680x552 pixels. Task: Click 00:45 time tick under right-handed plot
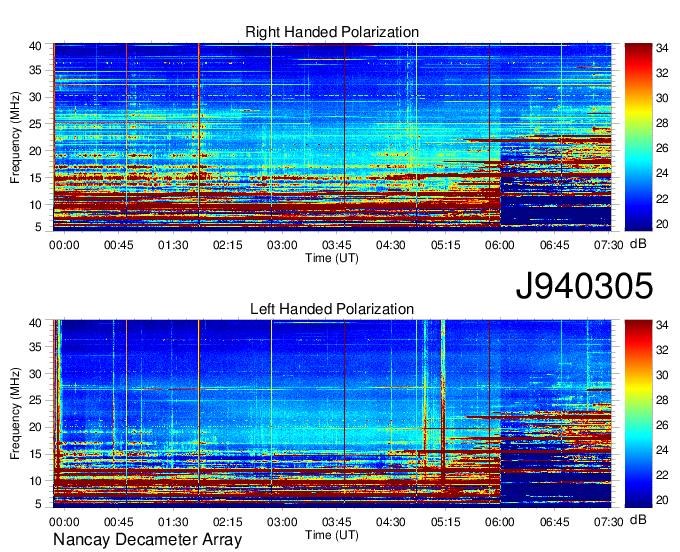tap(118, 245)
